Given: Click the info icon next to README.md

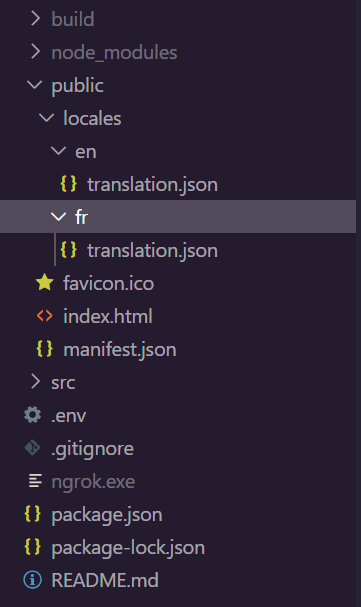Looking at the screenshot, I should (33, 580).
